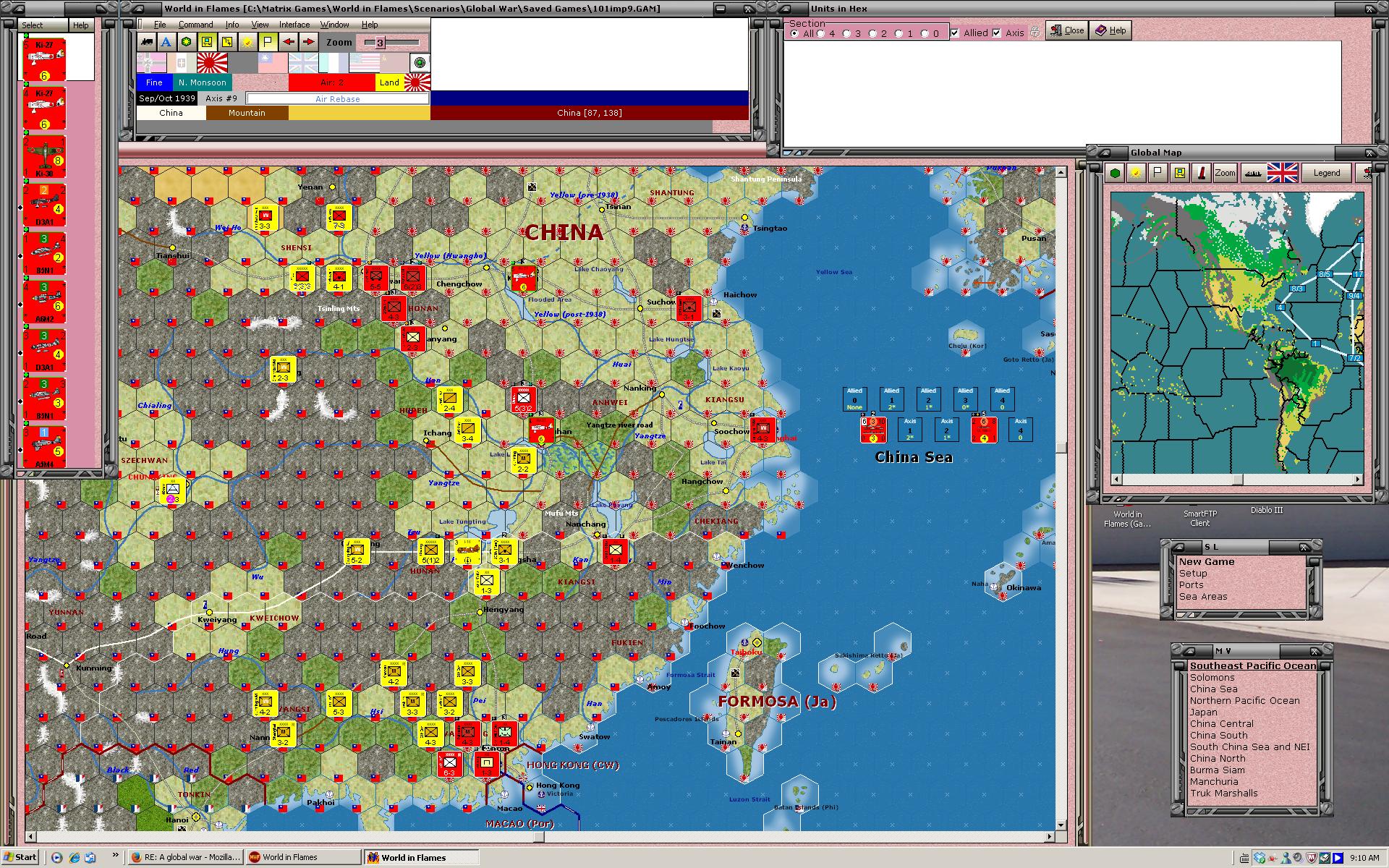This screenshot has height=868, width=1389.
Task: Click the red right arrow toolbar icon
Action: pos(309,41)
